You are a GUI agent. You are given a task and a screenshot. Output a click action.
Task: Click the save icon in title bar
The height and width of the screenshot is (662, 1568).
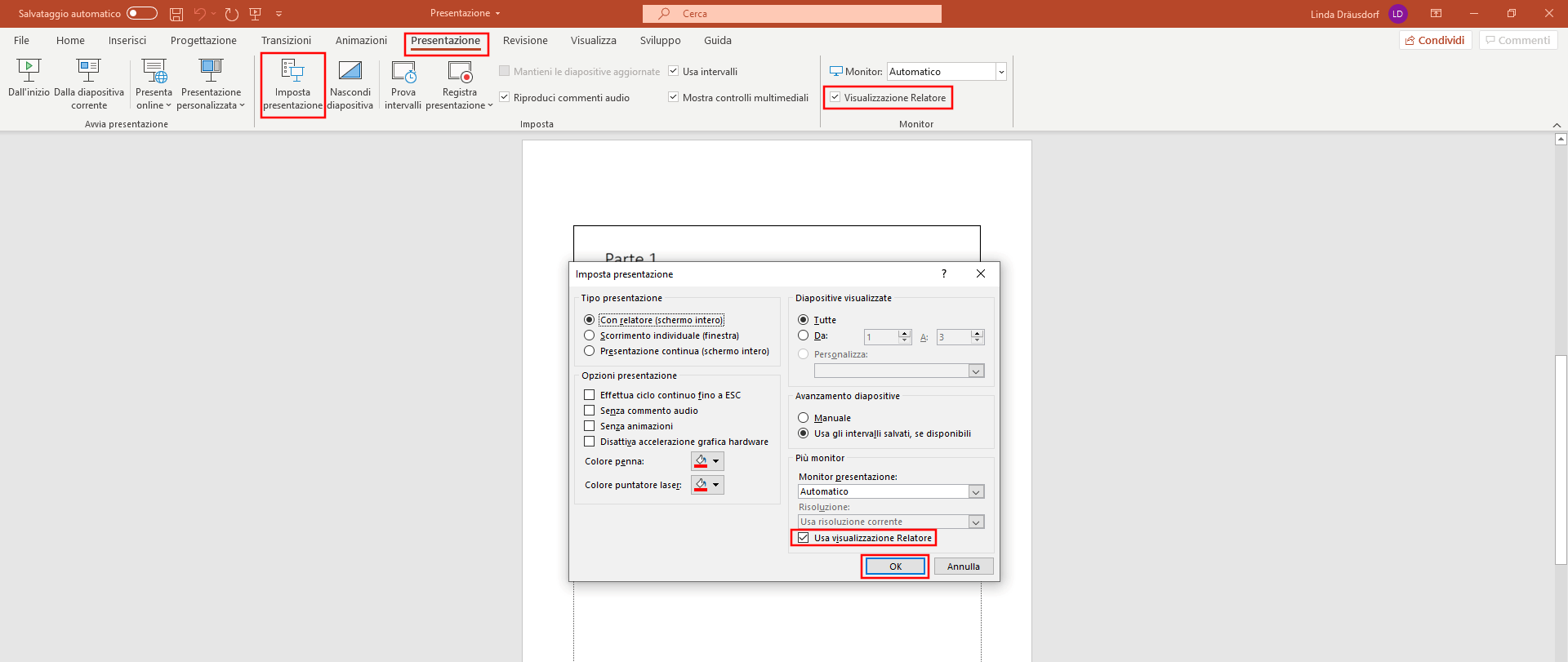point(176,14)
